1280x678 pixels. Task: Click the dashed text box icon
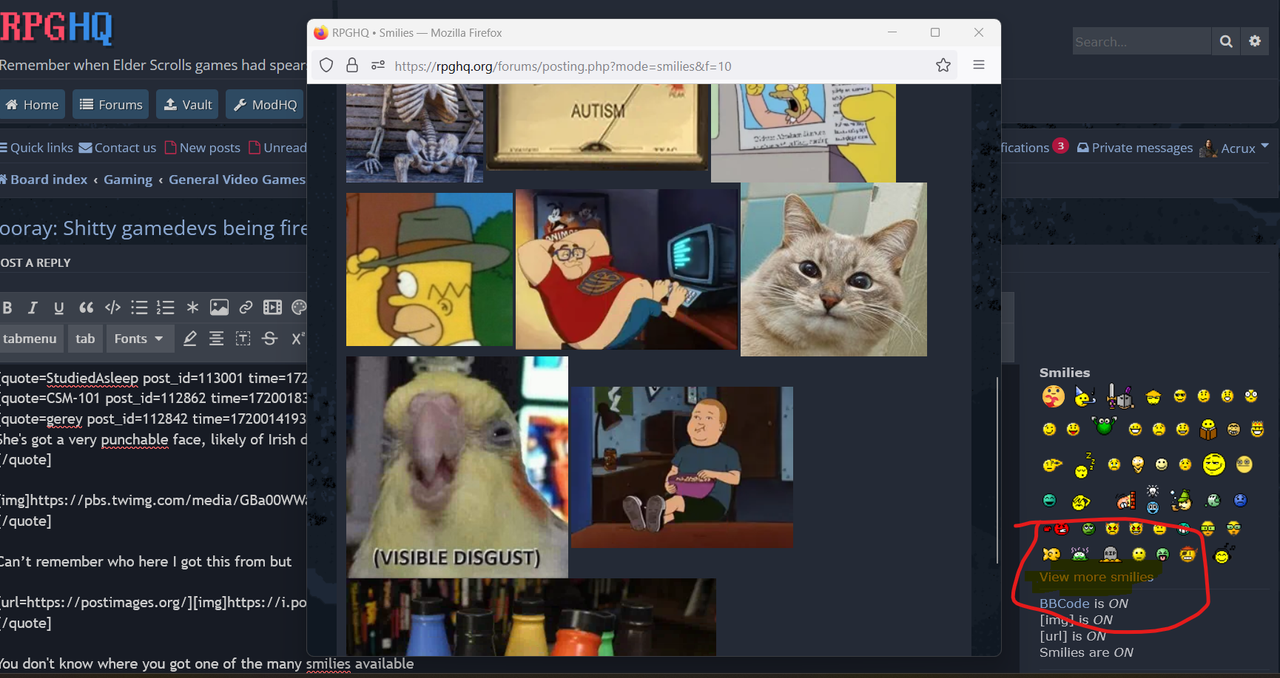[x=243, y=339]
